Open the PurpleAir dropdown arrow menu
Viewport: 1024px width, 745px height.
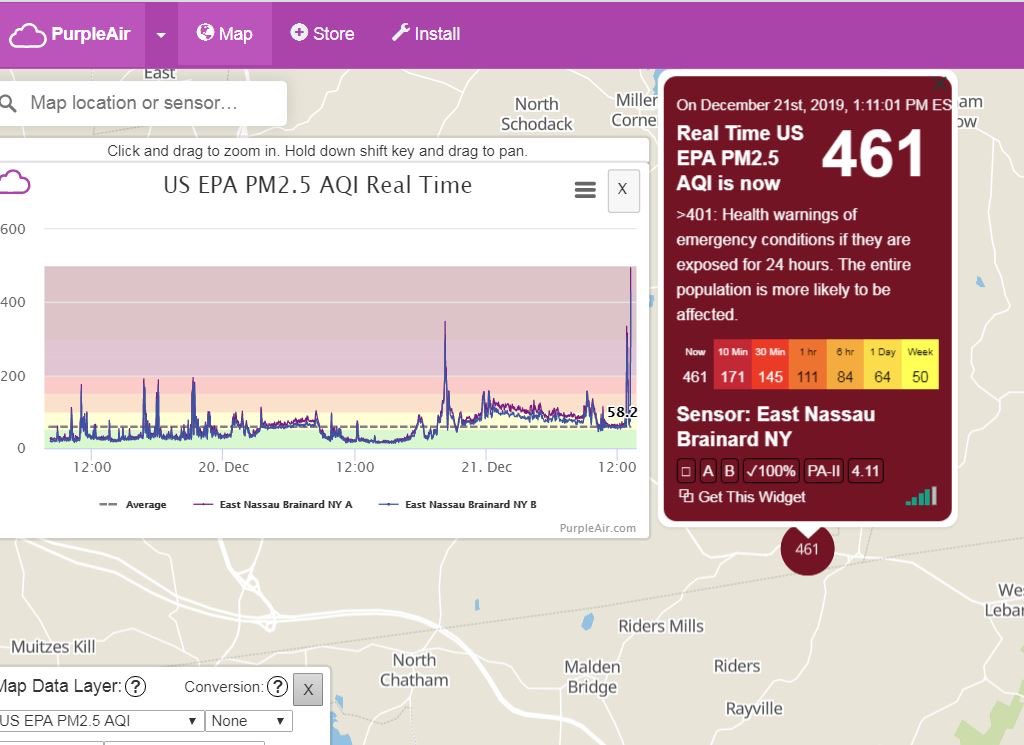(161, 35)
